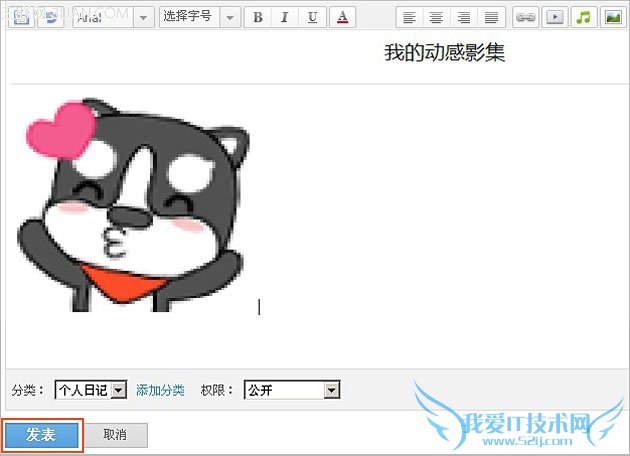Center align the text
This screenshot has width=630, height=456.
(436, 17)
